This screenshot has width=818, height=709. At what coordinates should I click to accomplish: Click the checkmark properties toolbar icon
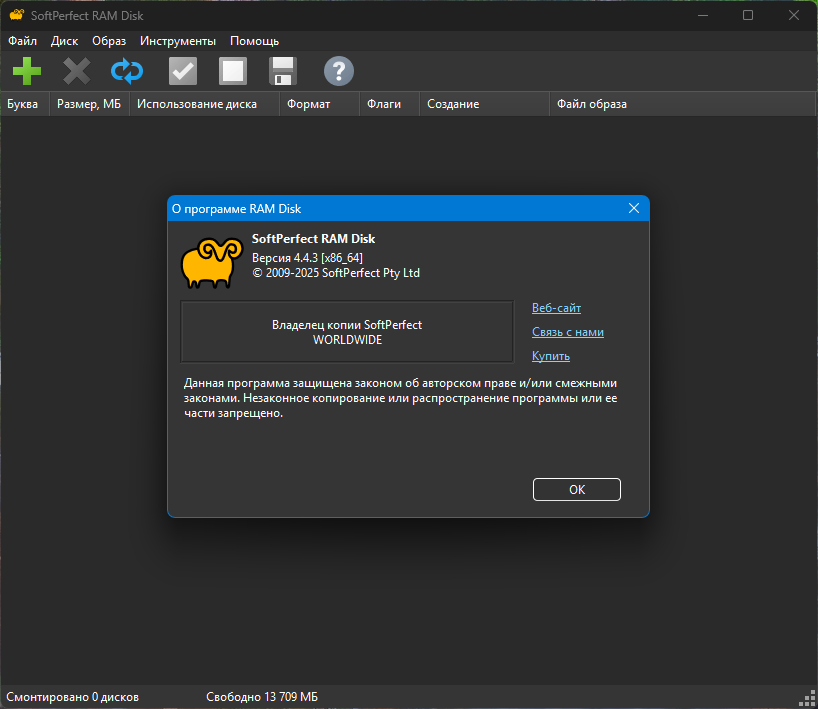click(x=183, y=71)
